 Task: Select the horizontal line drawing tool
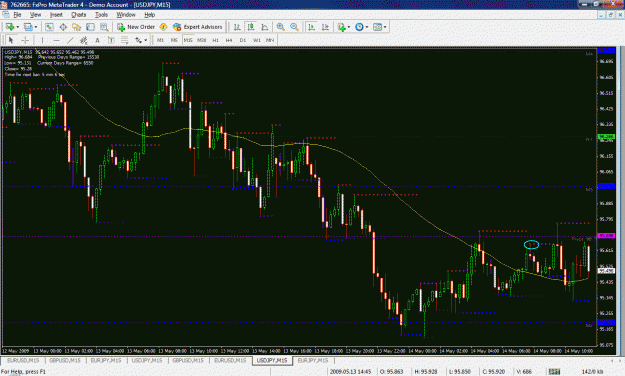point(56,40)
